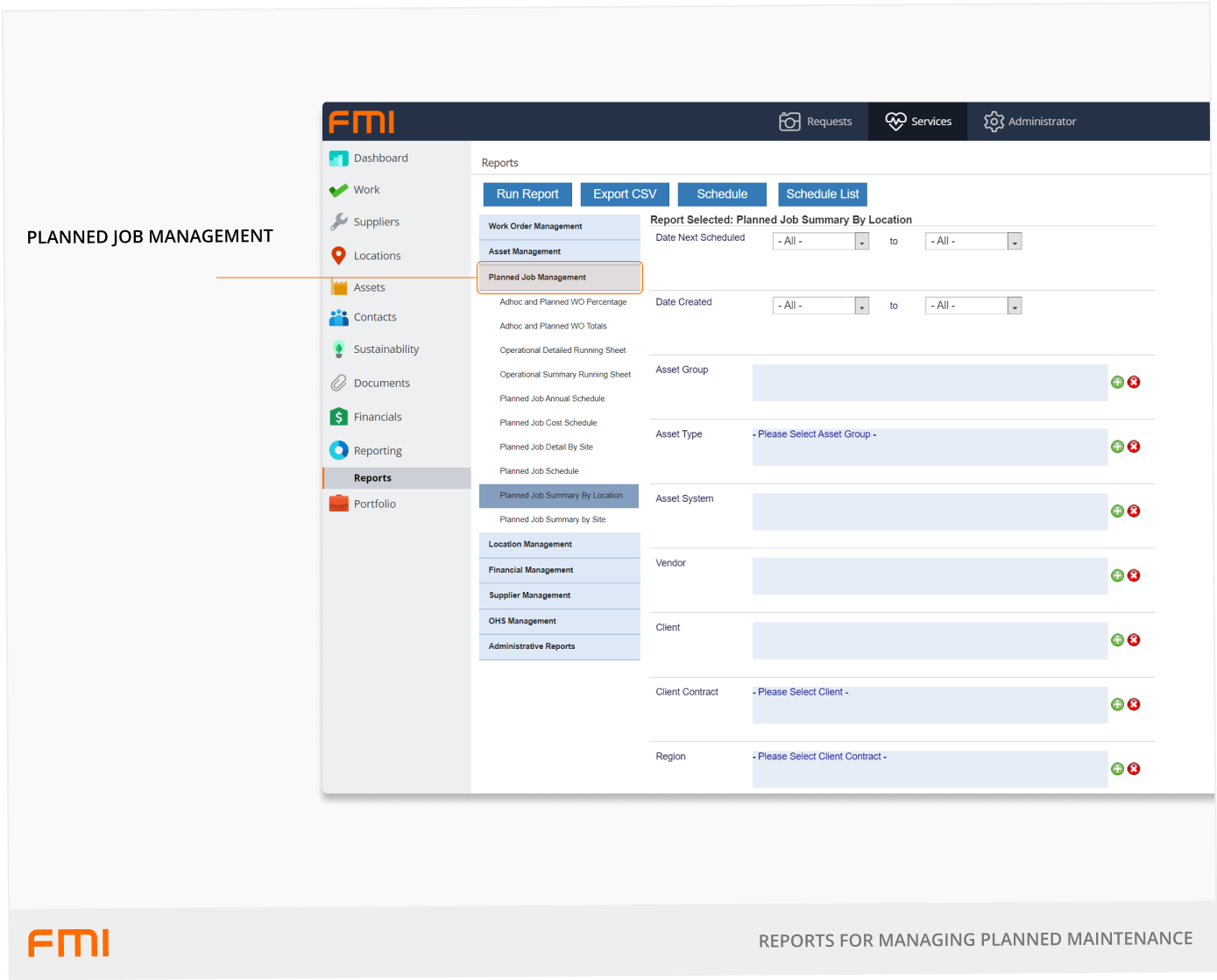Screen dimensions: 1217x980
Task: Click the Dashboard icon in sidebar
Action: coord(338,159)
